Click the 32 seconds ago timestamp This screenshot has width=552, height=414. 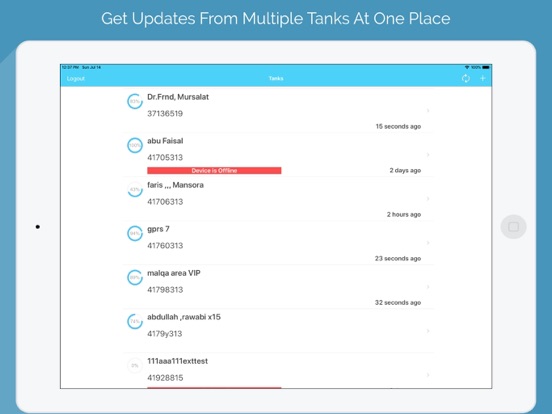click(x=398, y=302)
